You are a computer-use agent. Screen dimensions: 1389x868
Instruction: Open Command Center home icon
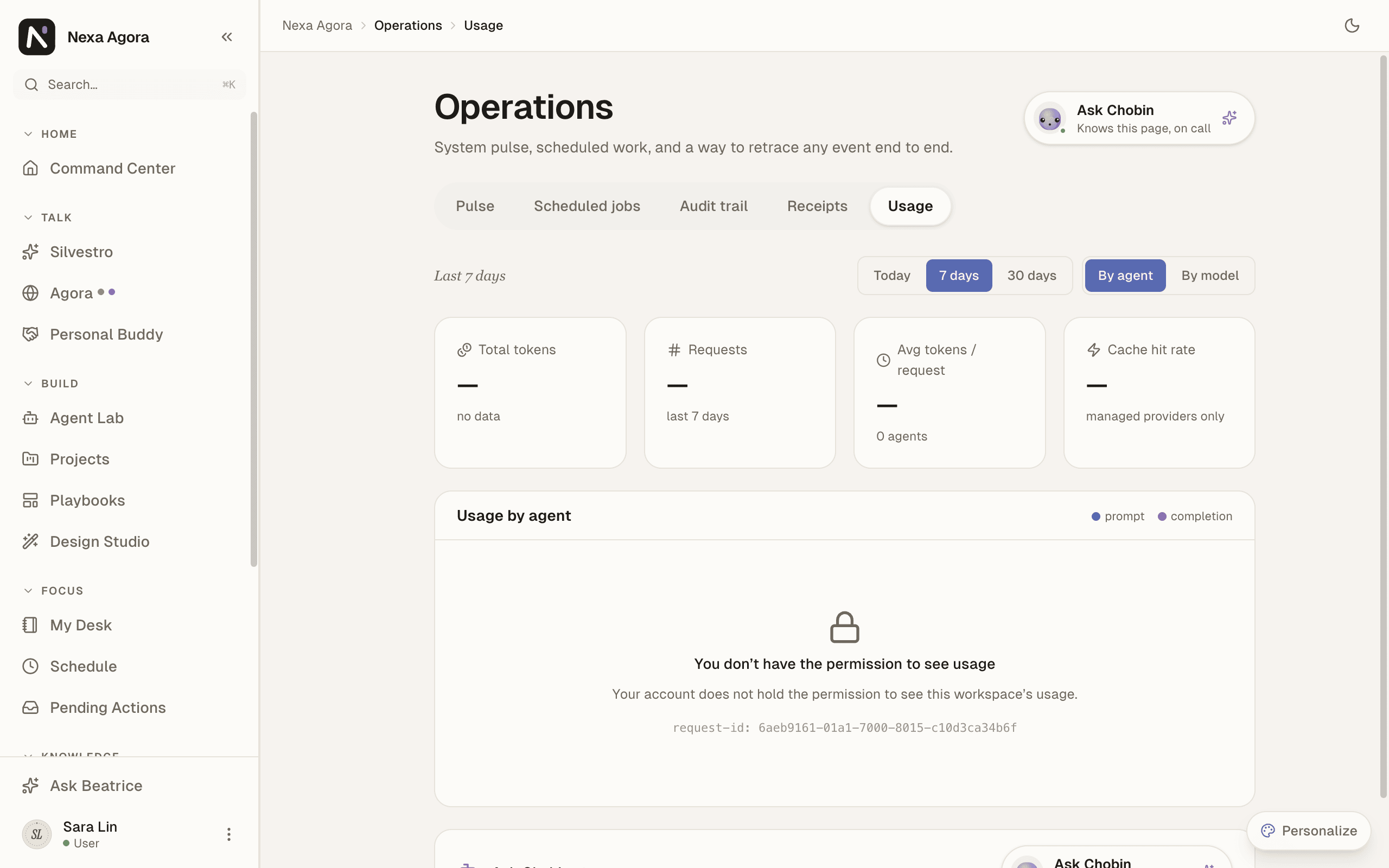[x=30, y=168]
